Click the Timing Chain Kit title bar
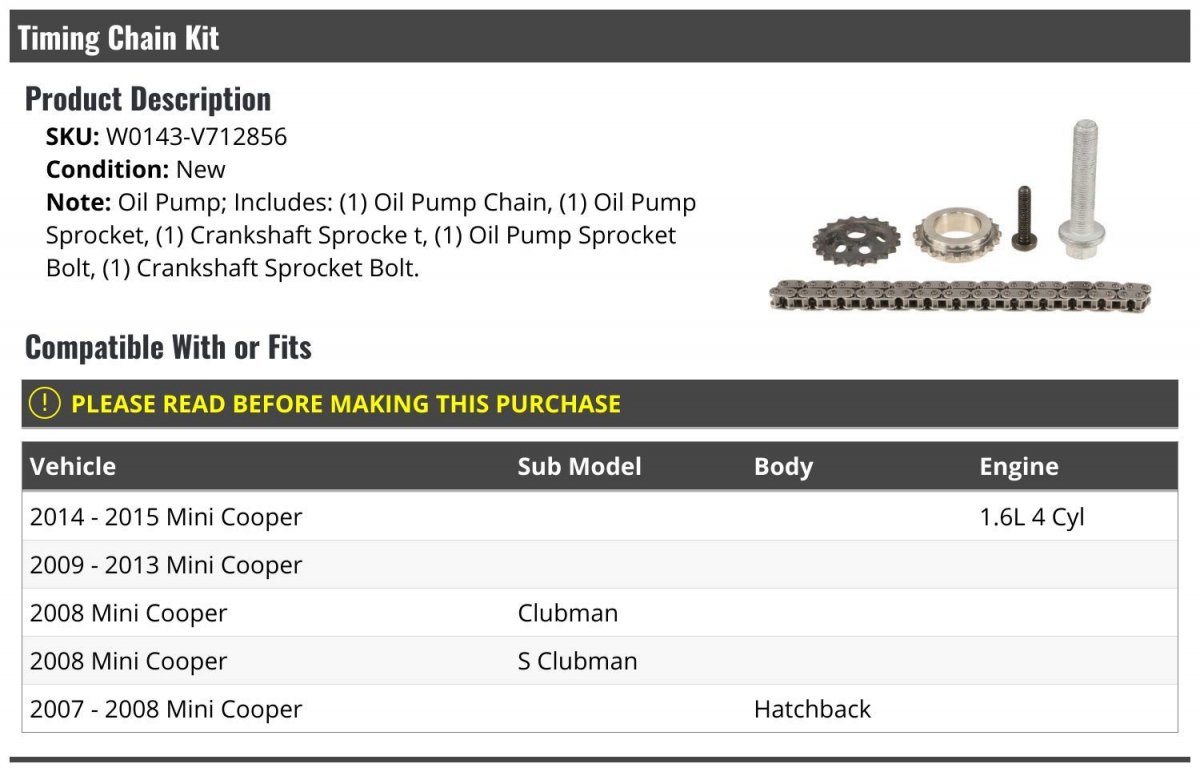 point(600,37)
